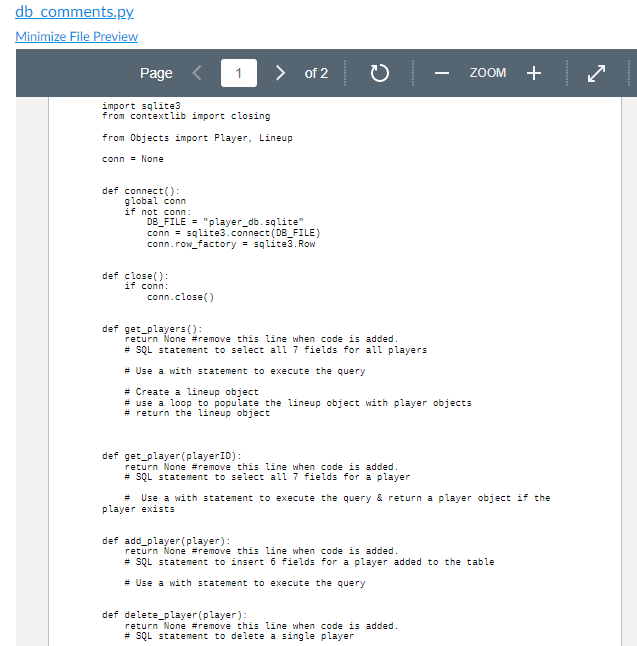This screenshot has width=637, height=646.
Task: Click the '# Create a lineup object' comment
Action: (192, 392)
